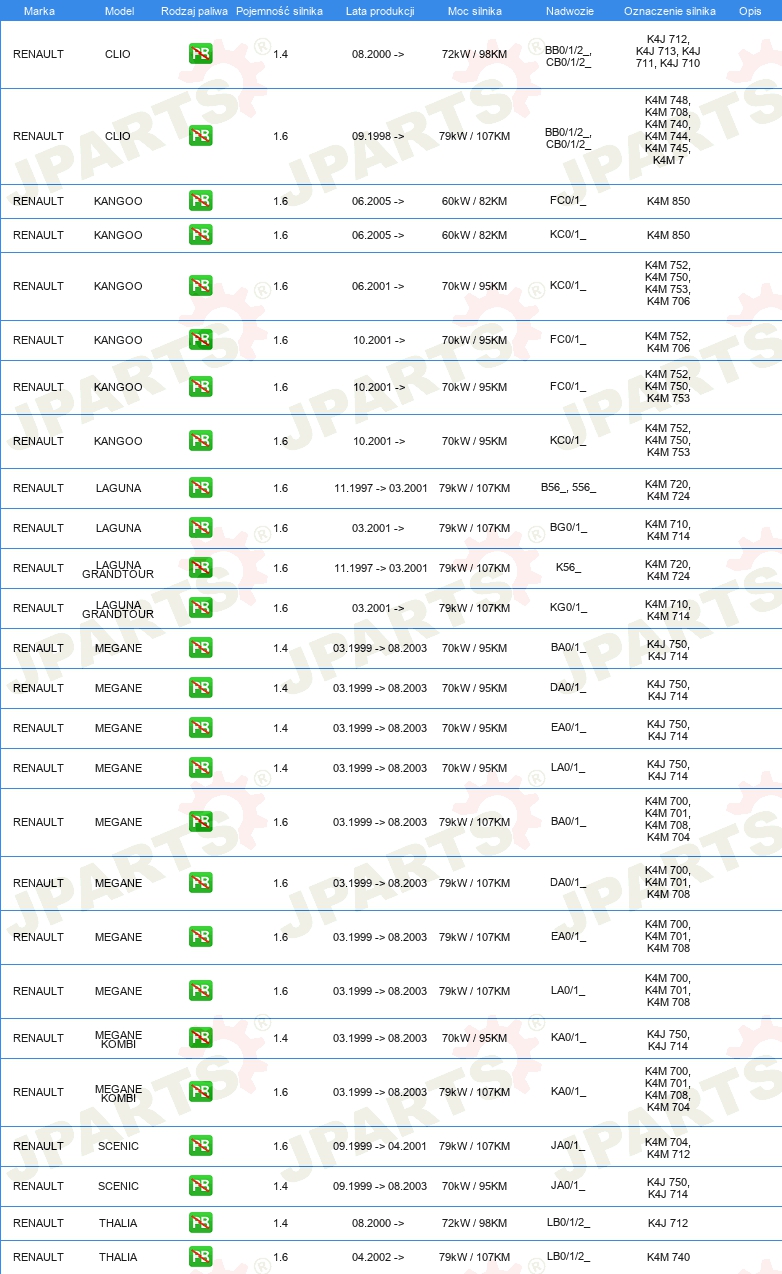
Task: Select body cell 'B56_, 556_'
Action: tap(568, 488)
